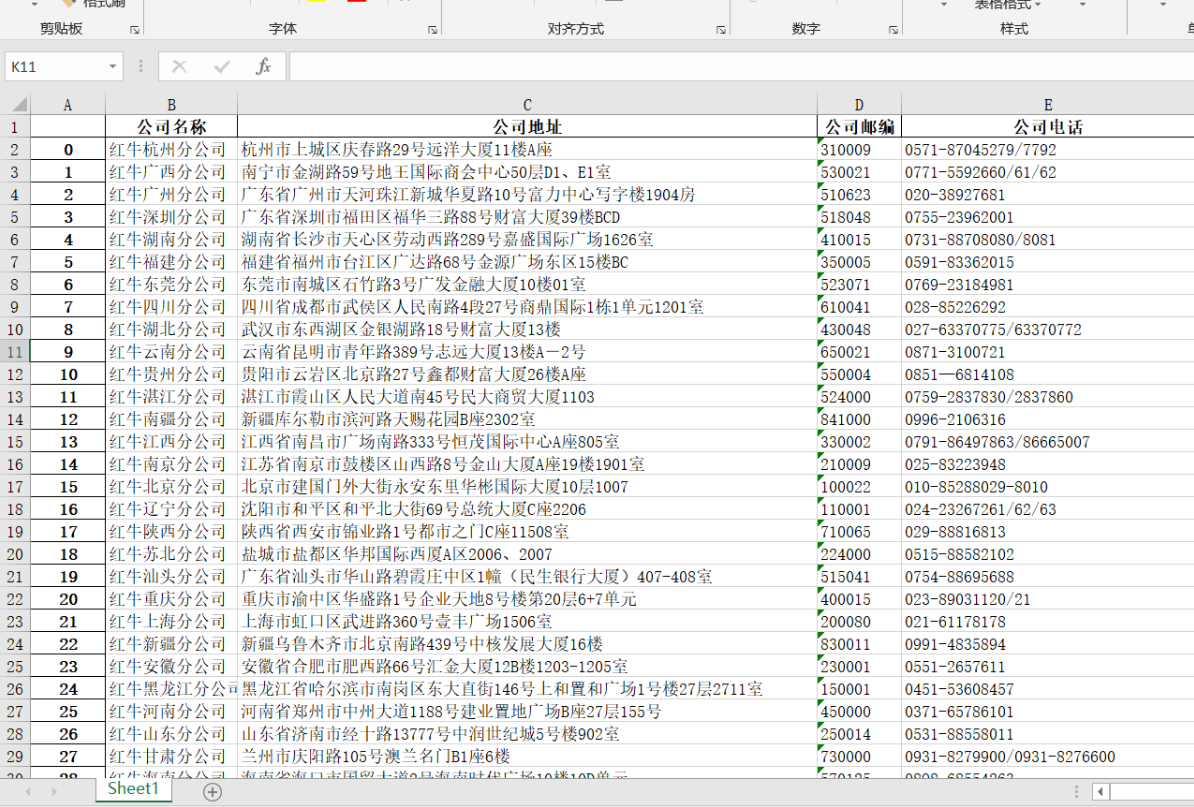This screenshot has height=807, width=1194.
Task: Open the Alignment (对齐方式) dialog launcher
Action: tap(721, 30)
